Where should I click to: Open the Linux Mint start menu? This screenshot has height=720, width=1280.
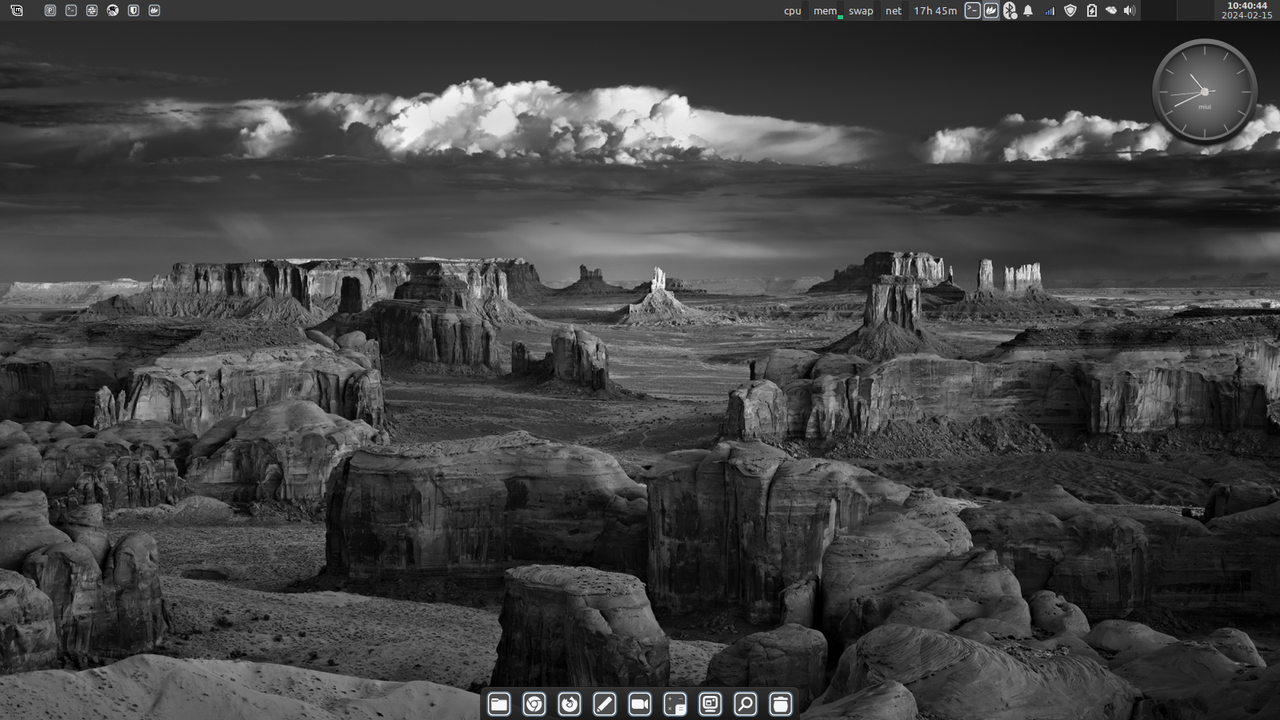point(17,10)
